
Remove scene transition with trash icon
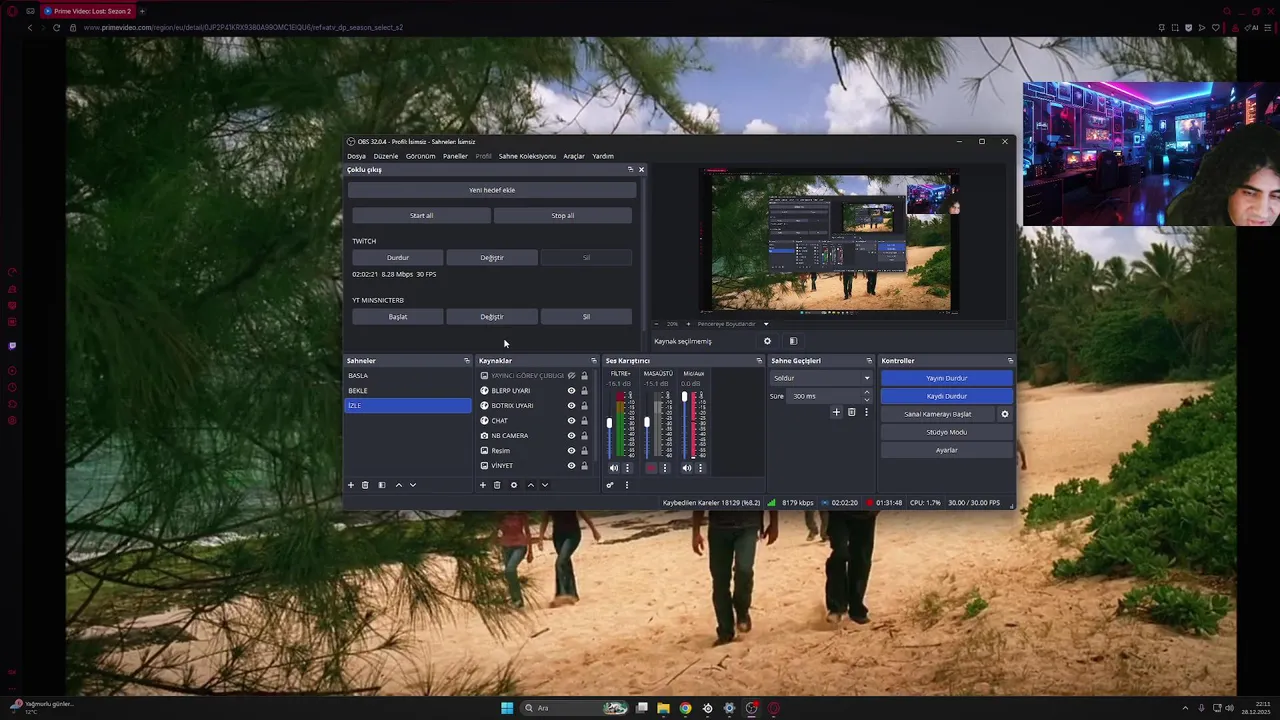coord(851,412)
